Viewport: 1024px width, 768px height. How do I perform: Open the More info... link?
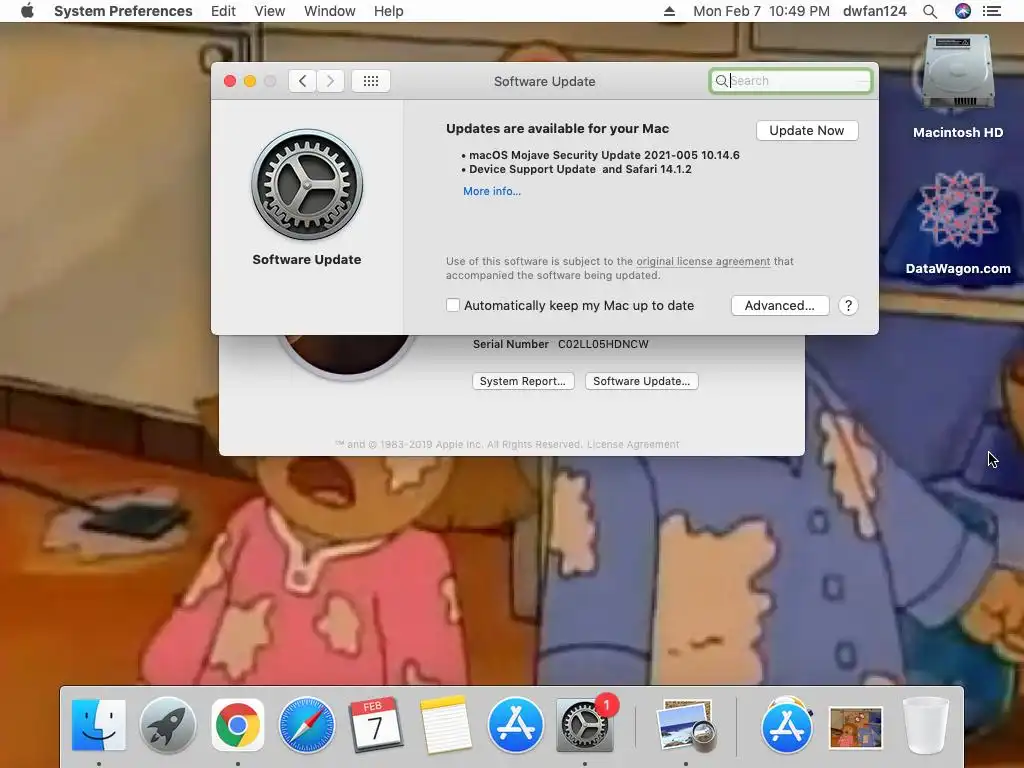point(492,191)
